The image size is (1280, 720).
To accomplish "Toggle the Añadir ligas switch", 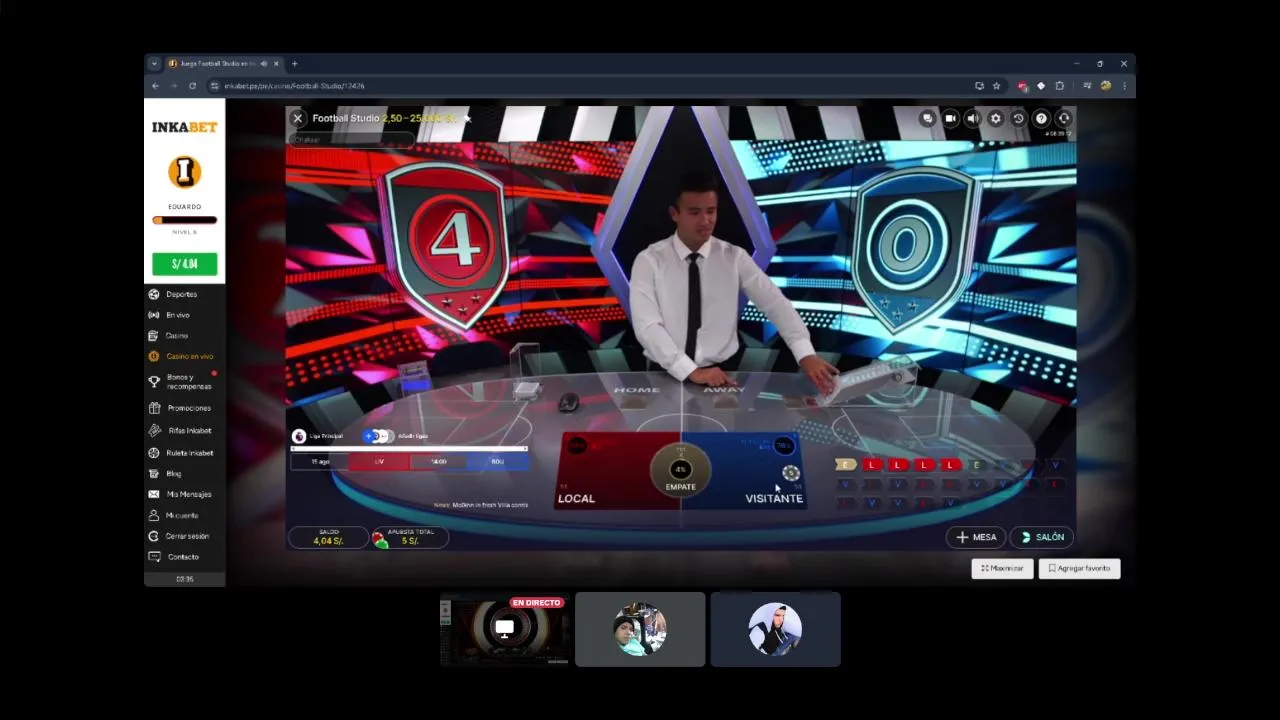I will click(378, 436).
